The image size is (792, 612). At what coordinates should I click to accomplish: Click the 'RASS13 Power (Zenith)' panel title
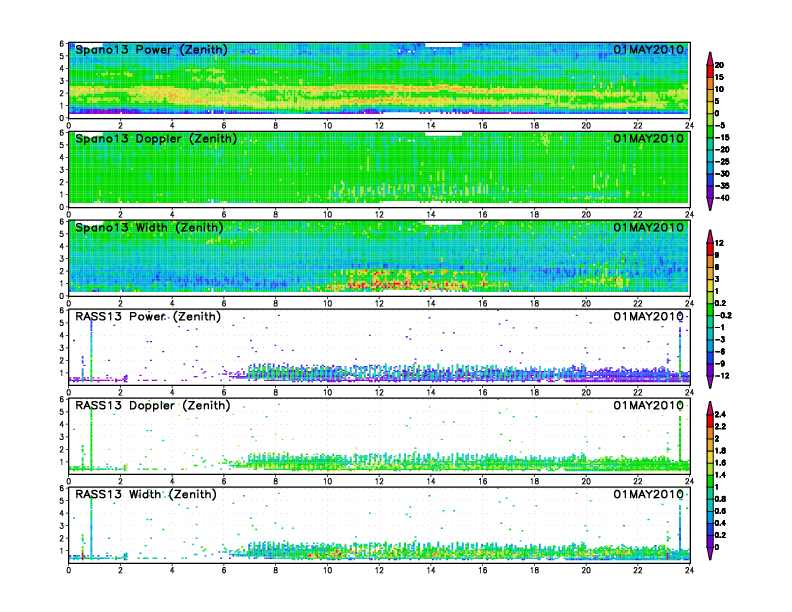(148, 317)
